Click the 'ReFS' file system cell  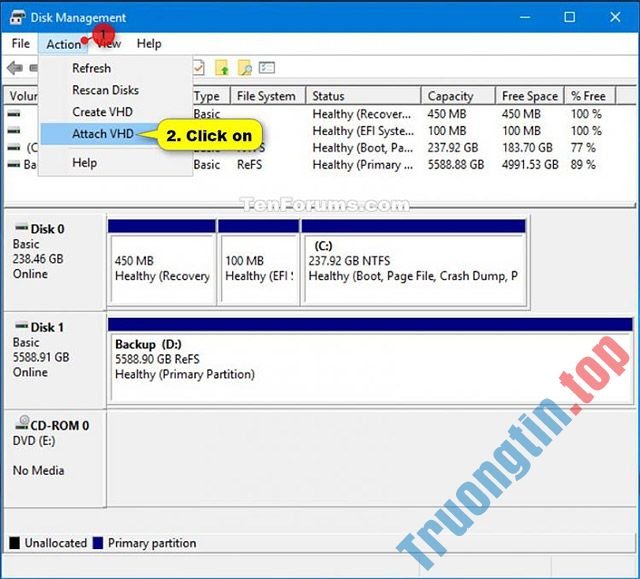point(249,165)
